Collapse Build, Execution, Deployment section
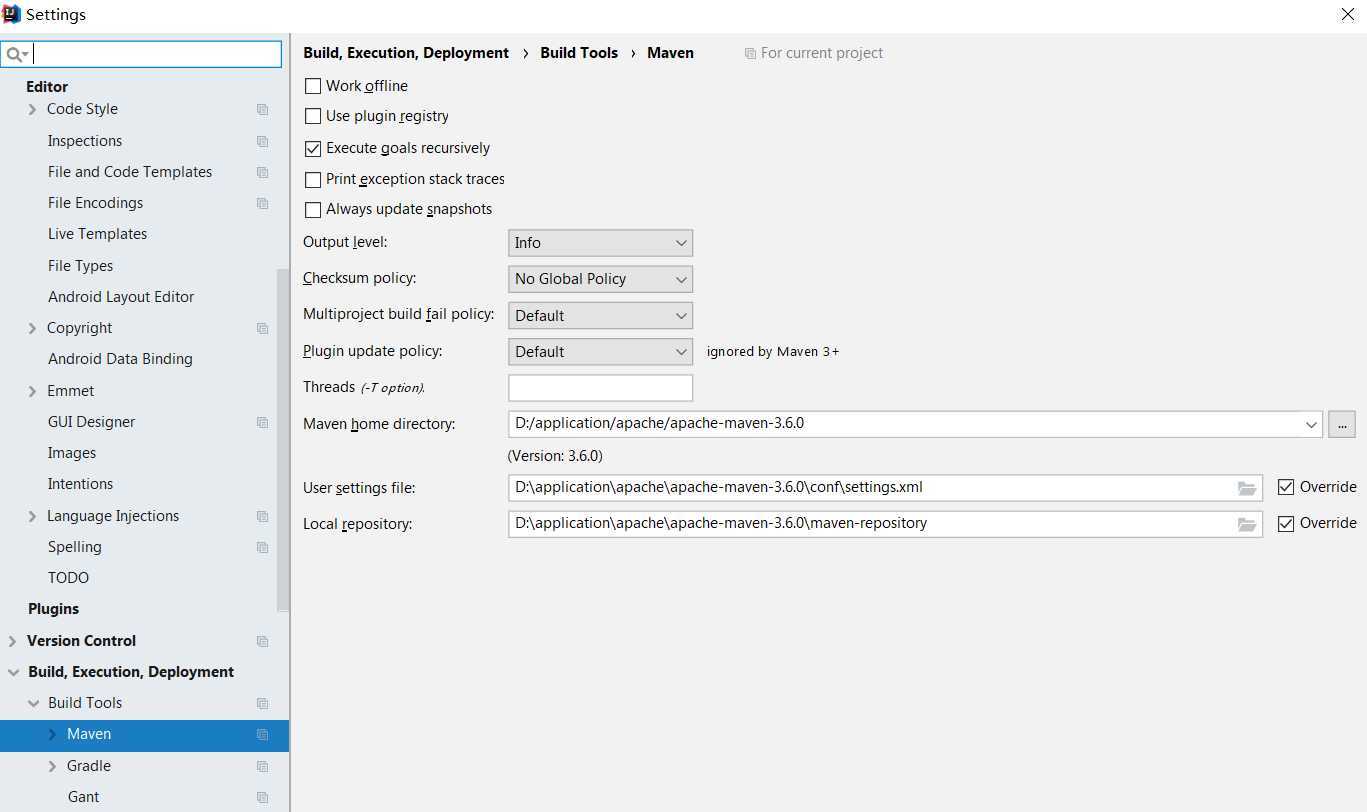The height and width of the screenshot is (812, 1367). pos(13,672)
